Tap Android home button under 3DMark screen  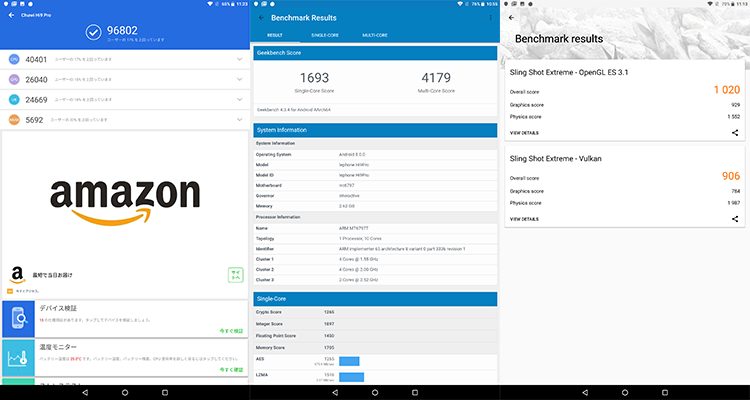[625, 392]
